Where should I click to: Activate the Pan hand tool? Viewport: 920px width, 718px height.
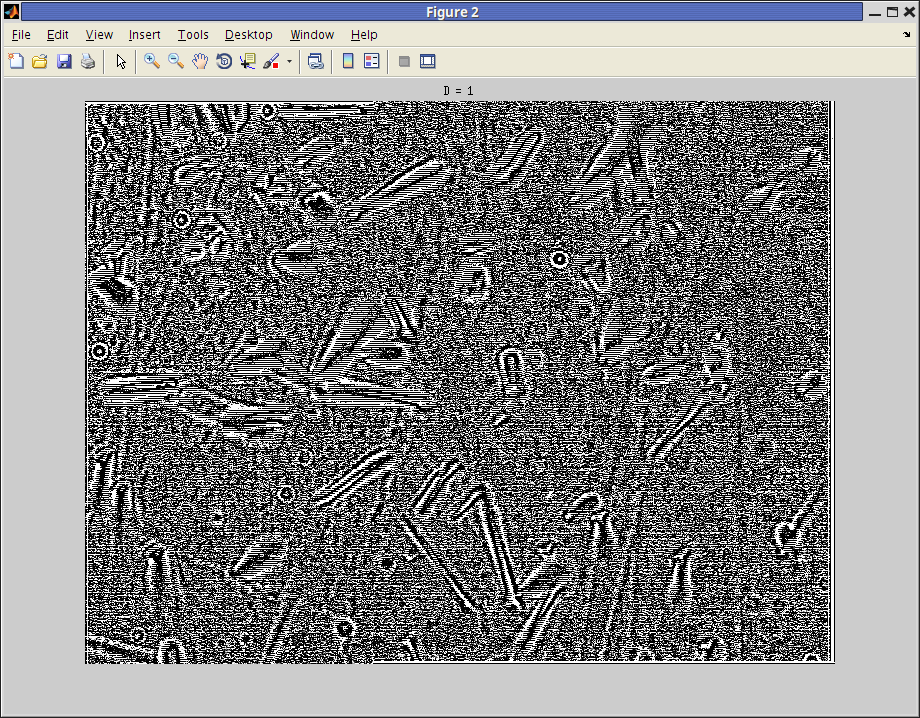pyautogui.click(x=200, y=61)
